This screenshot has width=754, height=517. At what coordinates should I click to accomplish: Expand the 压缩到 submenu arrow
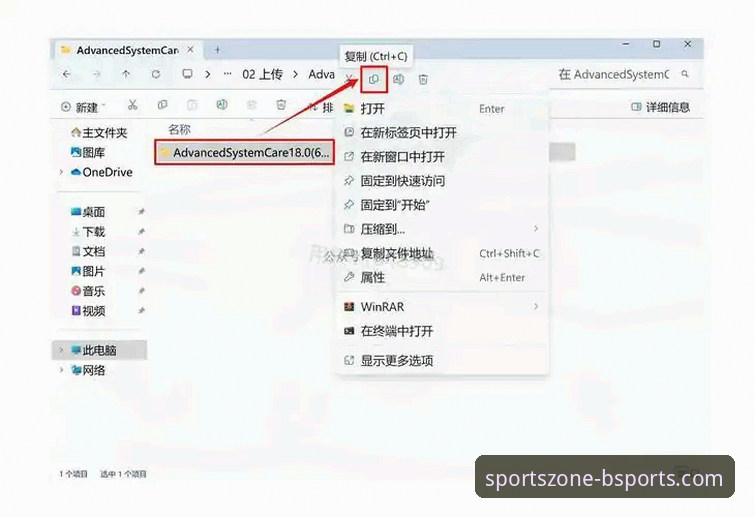(x=536, y=229)
